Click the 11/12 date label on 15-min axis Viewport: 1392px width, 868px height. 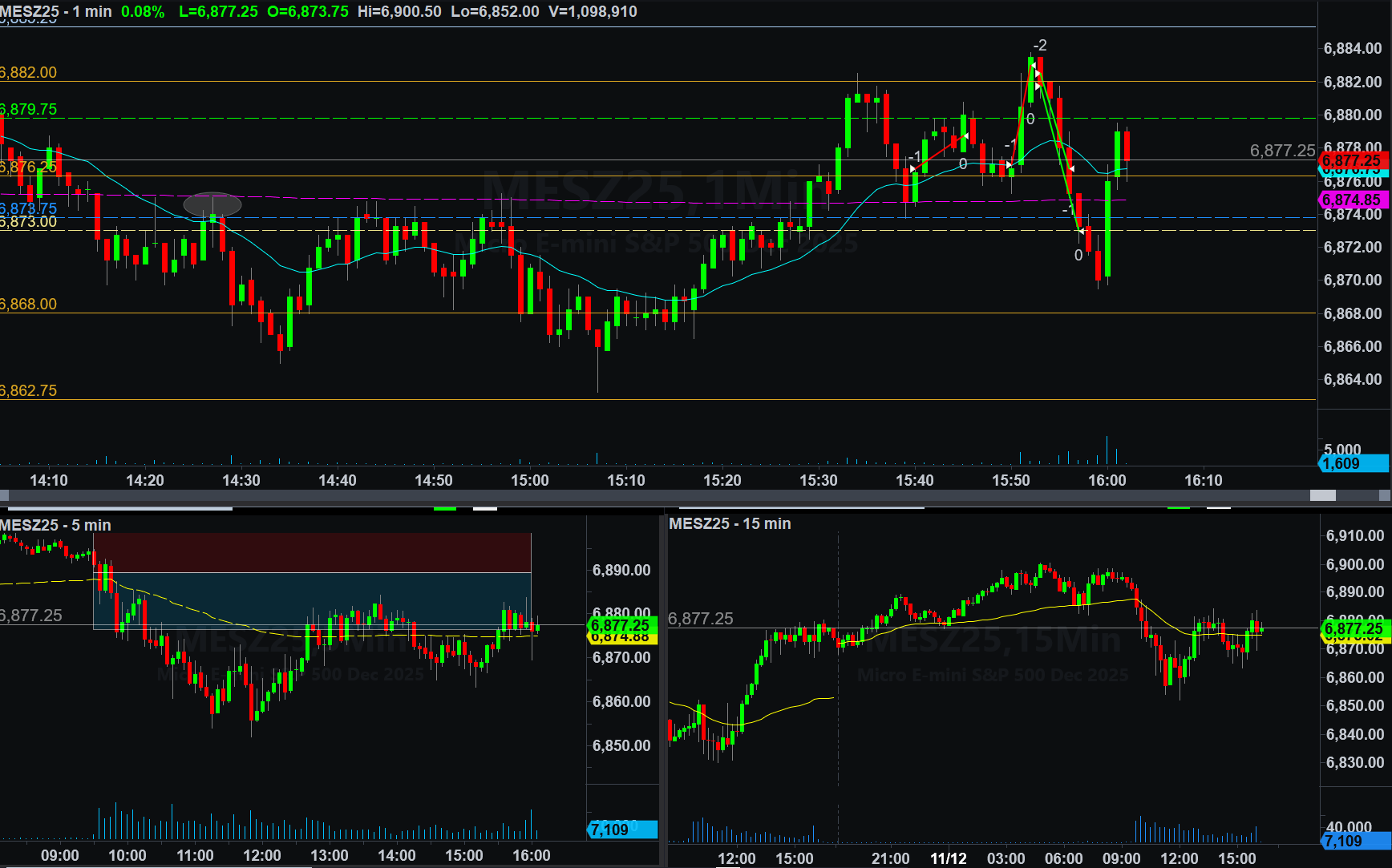click(948, 858)
